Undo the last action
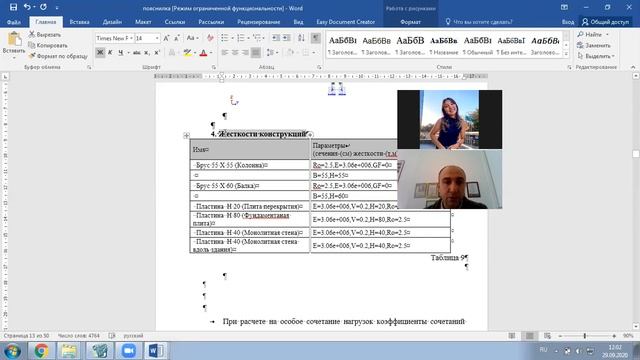The image size is (640, 360). click(x=27, y=7)
